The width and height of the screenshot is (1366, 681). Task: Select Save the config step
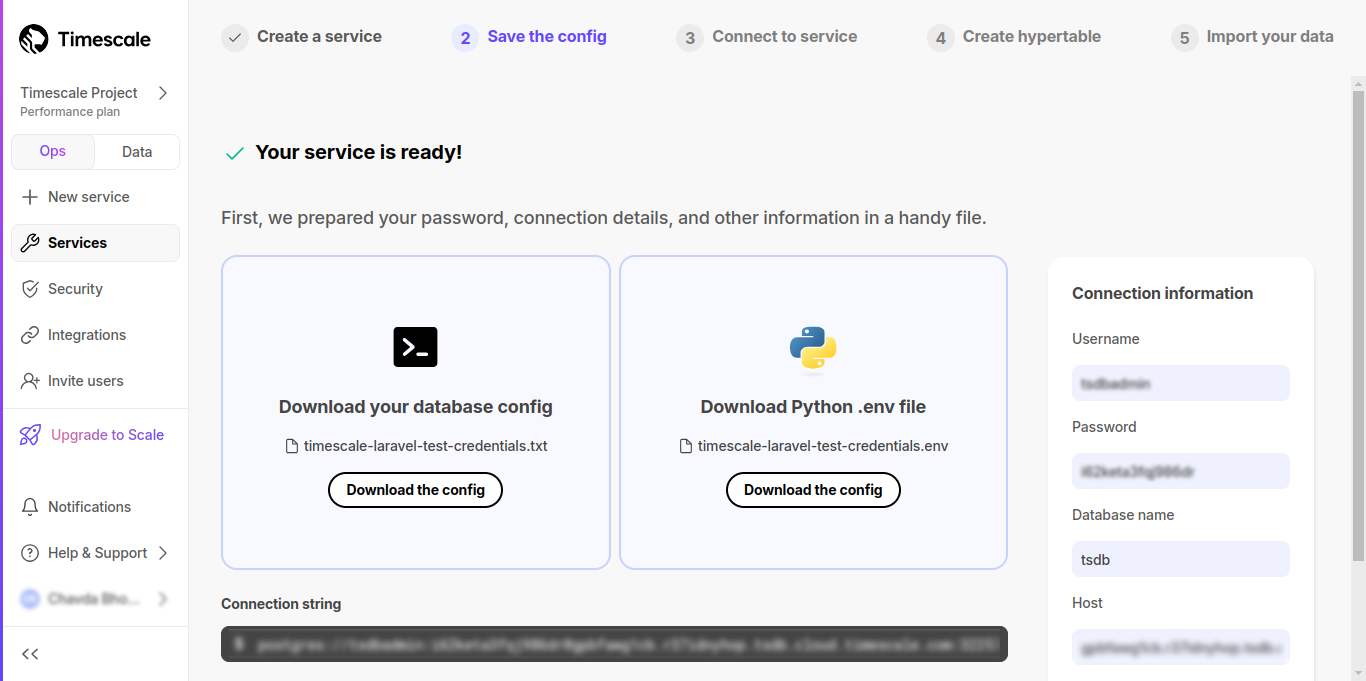[547, 36]
